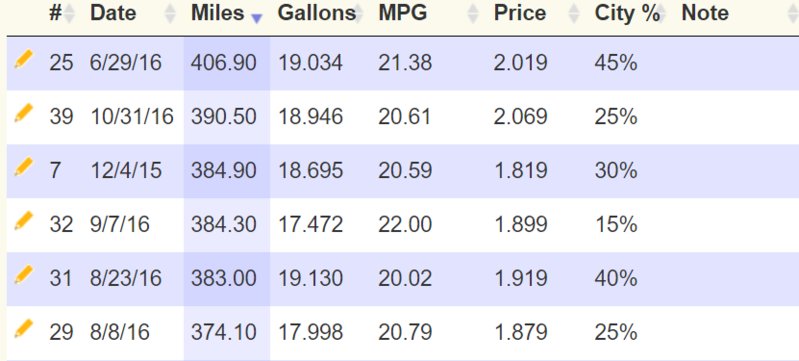
Task: Sort the table by Note column
Action: pyautogui.click(x=705, y=13)
